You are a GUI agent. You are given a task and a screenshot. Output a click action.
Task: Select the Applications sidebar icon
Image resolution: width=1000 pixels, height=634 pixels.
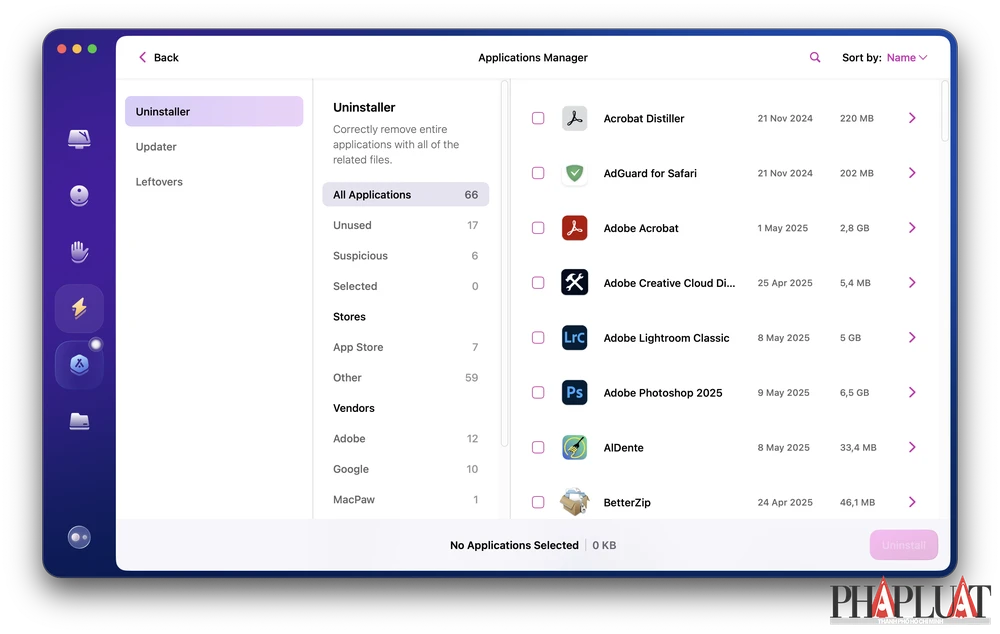[79, 365]
